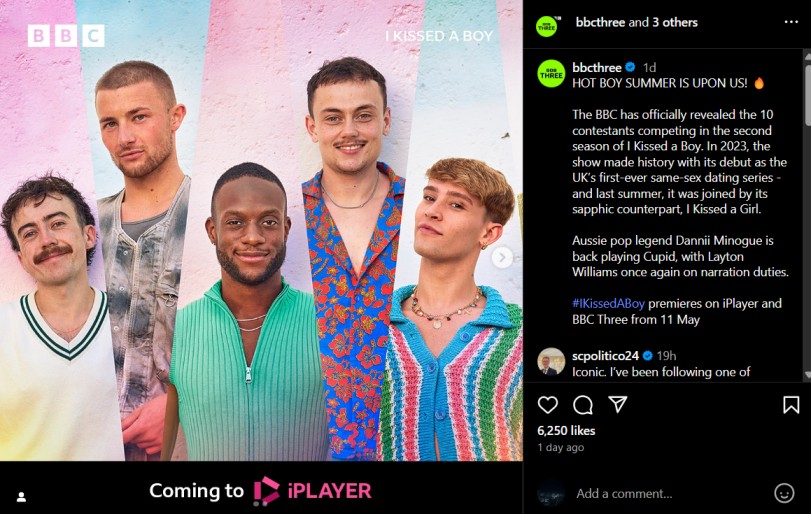Click the comments scrollbar down arrow
Viewport: 811px width, 514px height.
807,375
